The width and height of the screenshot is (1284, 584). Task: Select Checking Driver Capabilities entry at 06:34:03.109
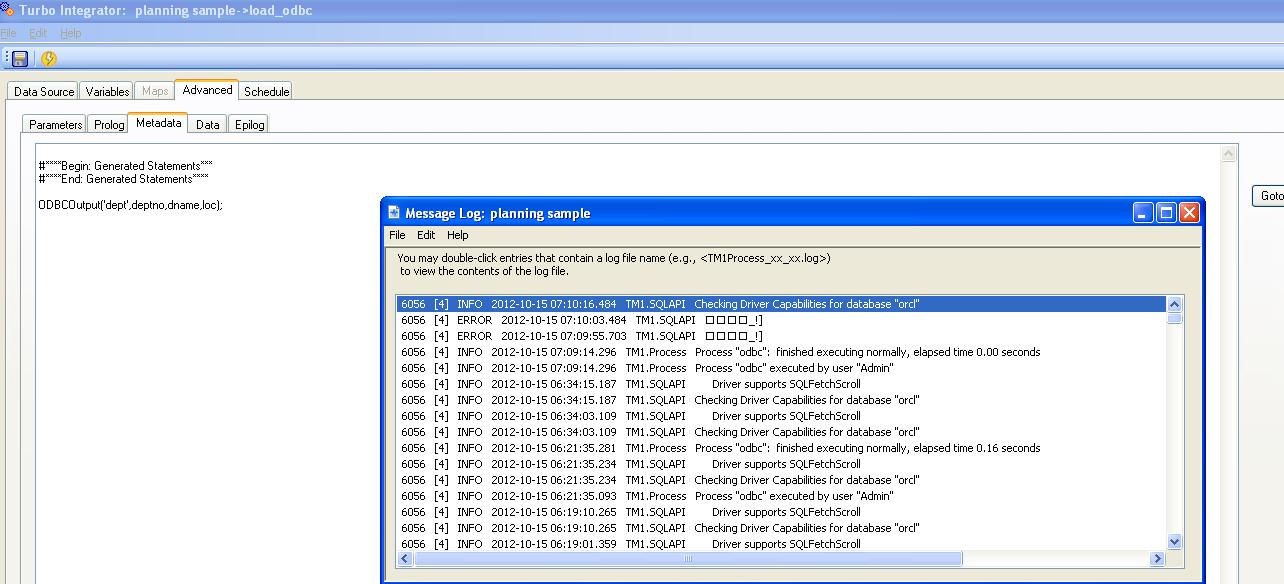point(781,432)
